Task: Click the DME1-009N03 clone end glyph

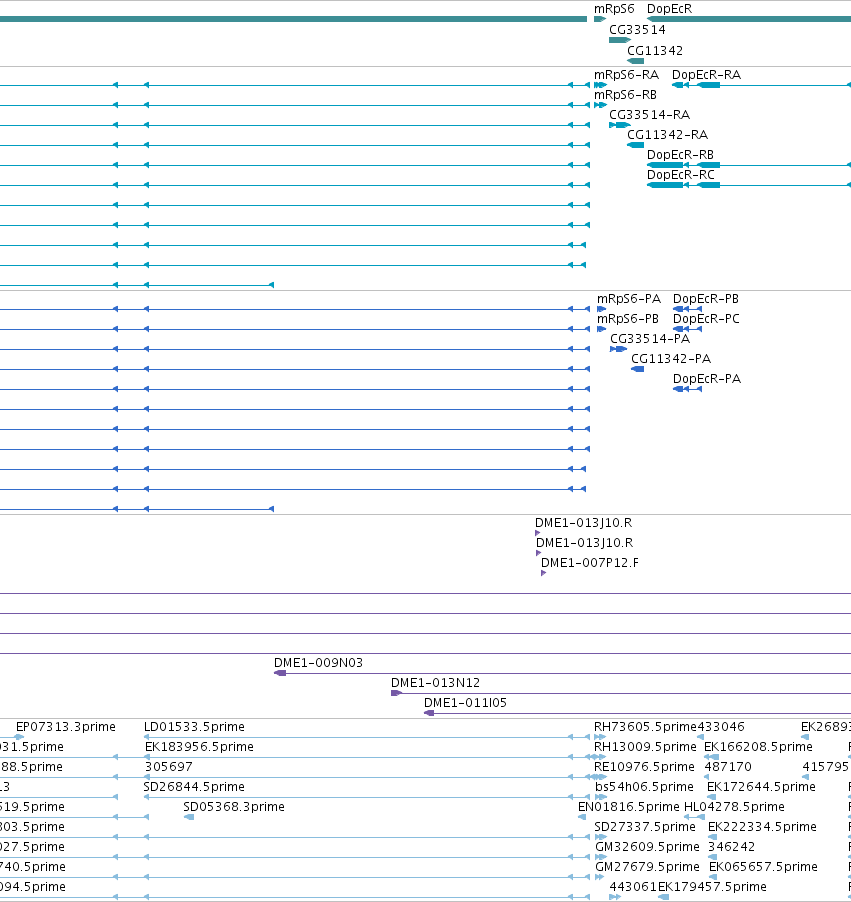Action: 280,673
